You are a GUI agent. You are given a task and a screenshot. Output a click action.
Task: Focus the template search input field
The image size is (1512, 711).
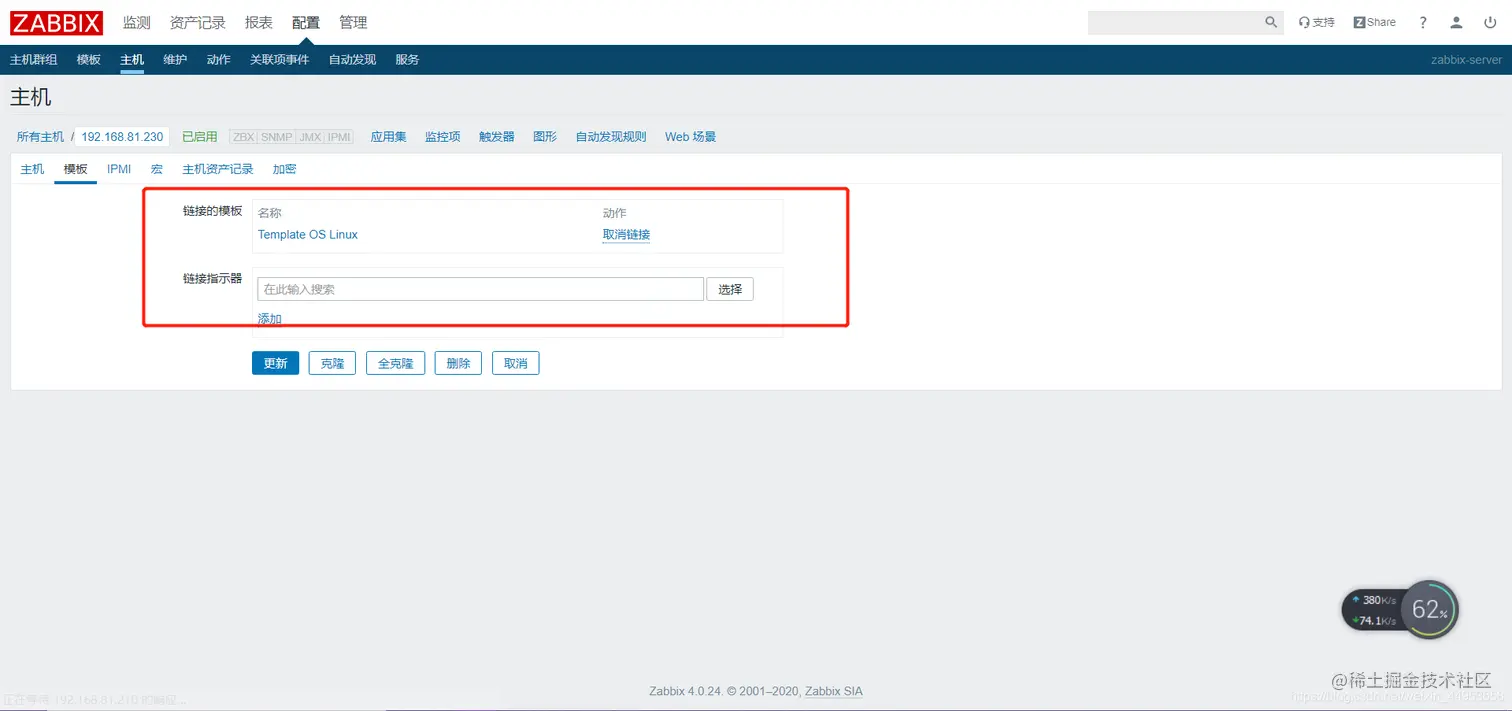point(481,289)
